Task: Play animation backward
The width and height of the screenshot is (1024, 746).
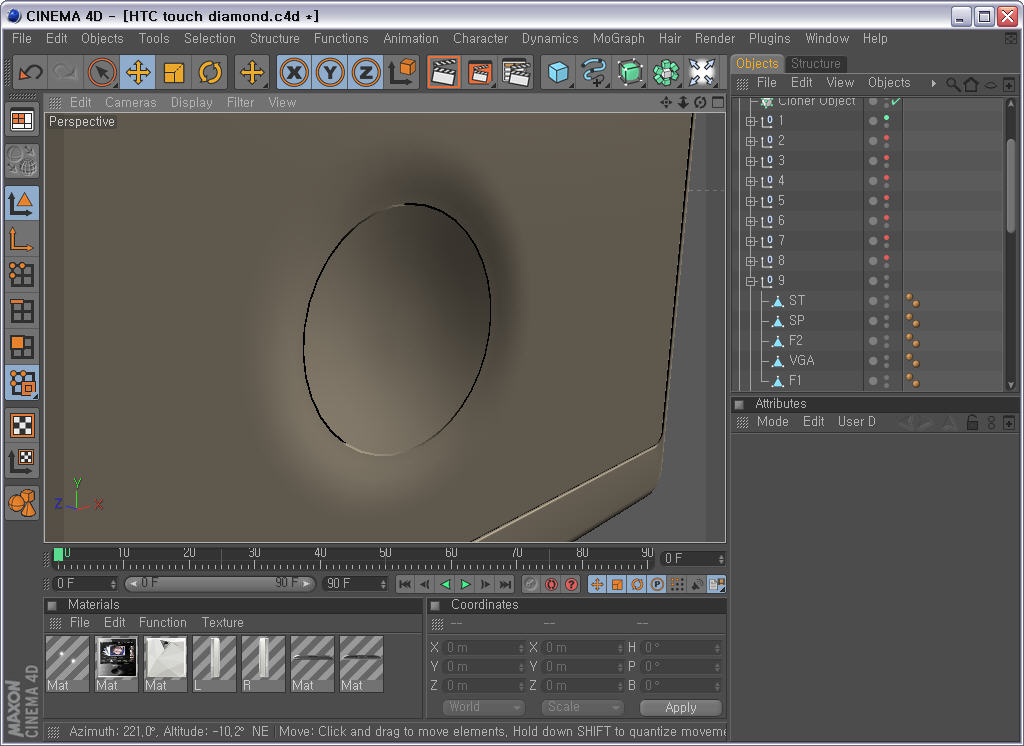Action: (445, 584)
